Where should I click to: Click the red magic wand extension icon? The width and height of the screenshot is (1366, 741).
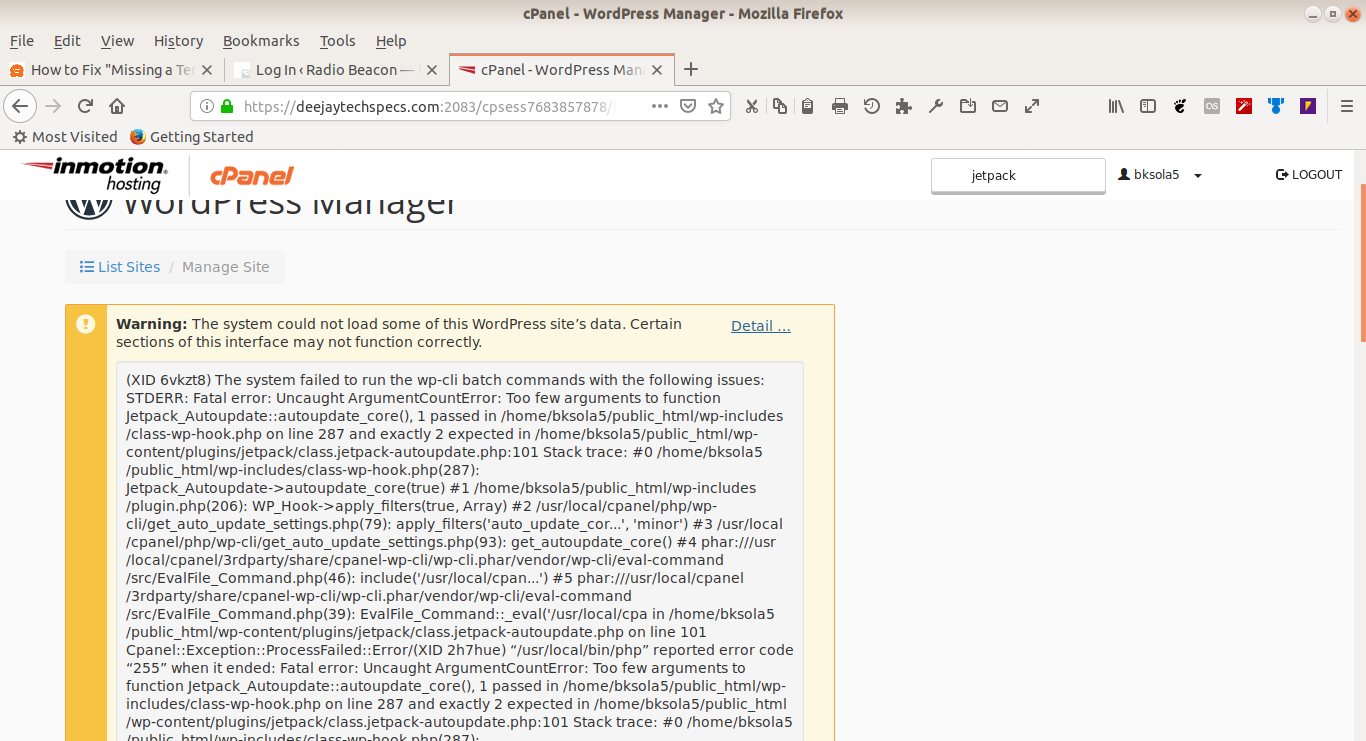coord(1244,106)
